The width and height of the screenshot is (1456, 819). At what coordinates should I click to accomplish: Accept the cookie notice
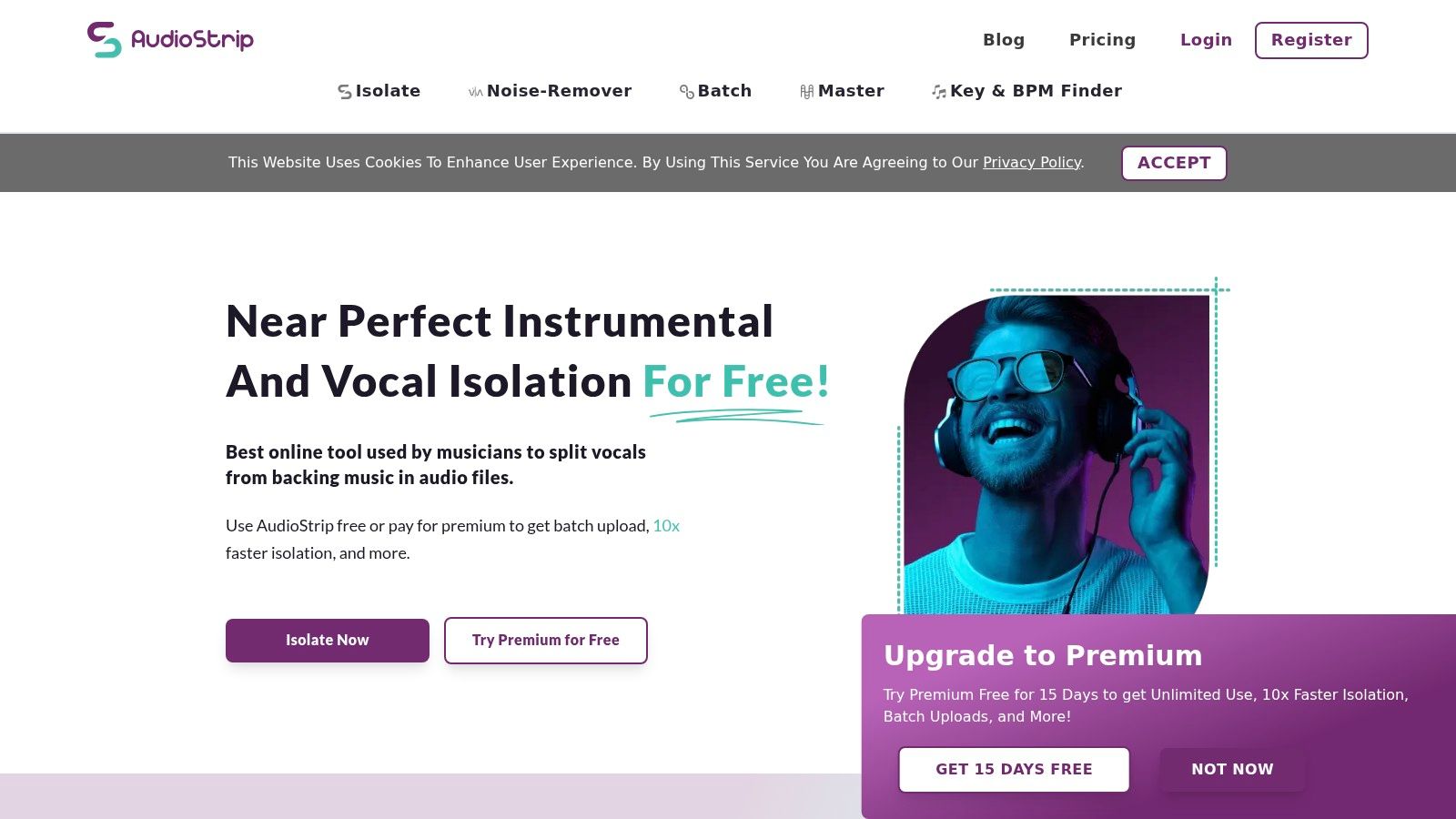(1174, 163)
